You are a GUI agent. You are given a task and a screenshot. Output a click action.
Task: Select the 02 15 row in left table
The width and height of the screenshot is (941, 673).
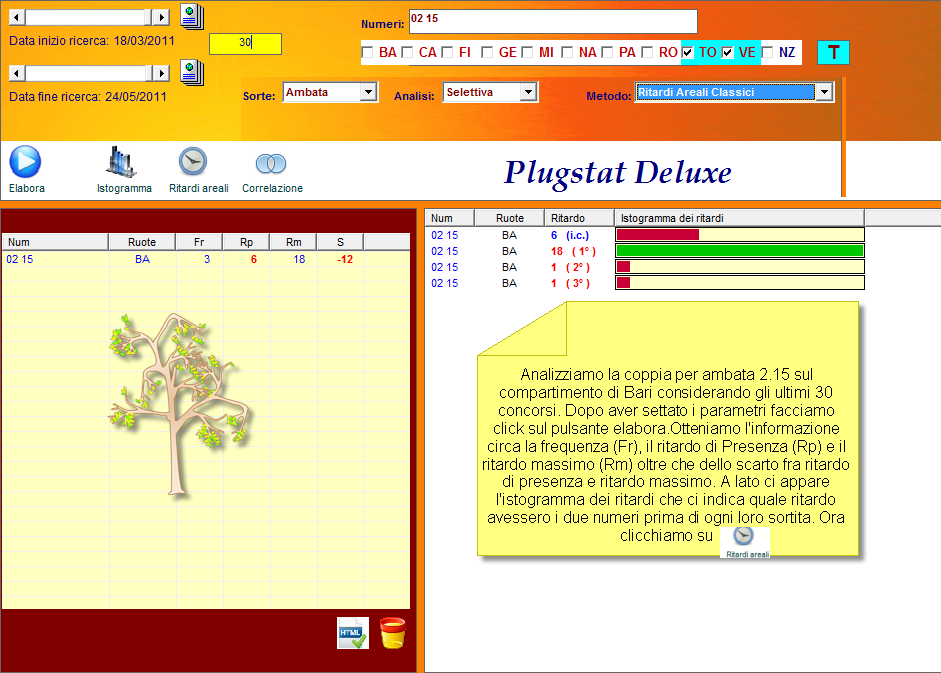(206, 259)
